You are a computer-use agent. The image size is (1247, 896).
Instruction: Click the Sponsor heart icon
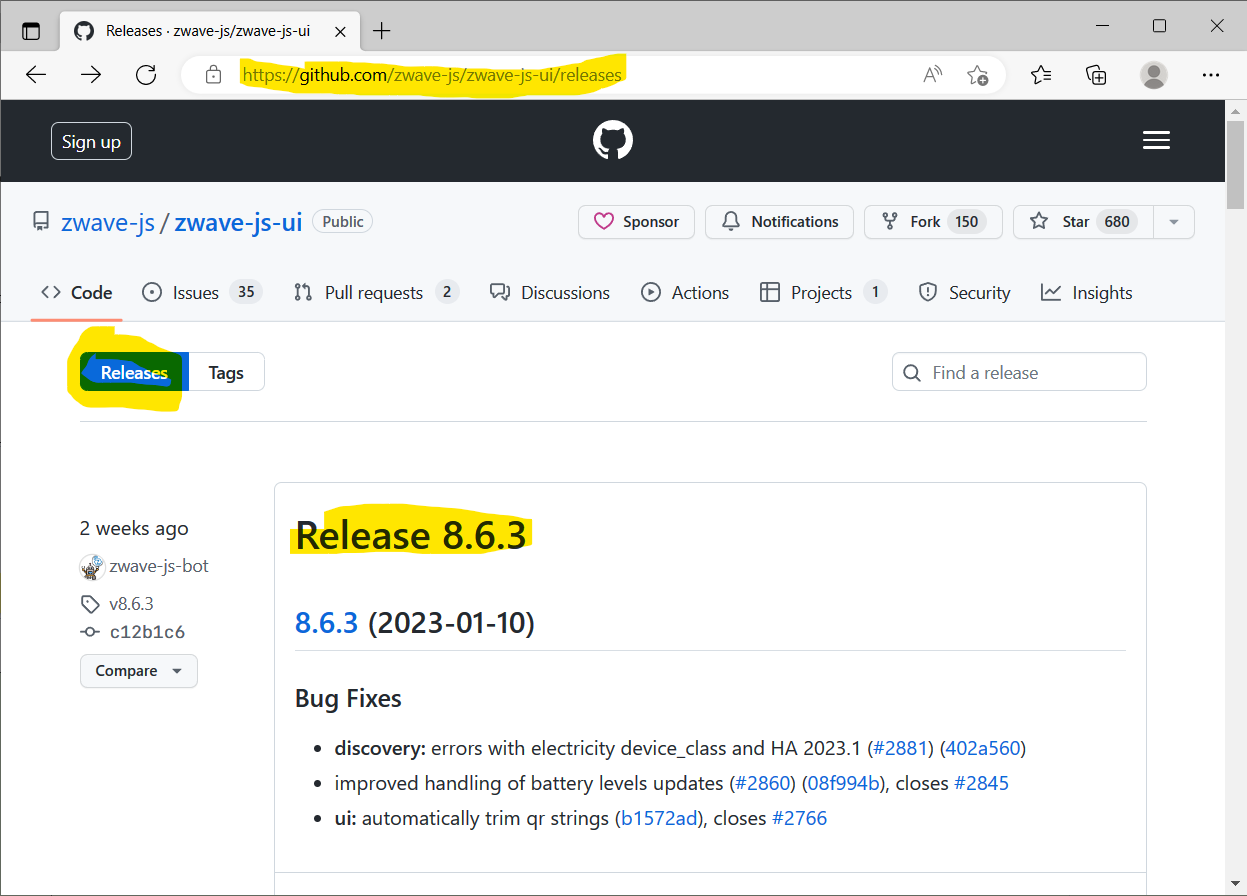(603, 221)
